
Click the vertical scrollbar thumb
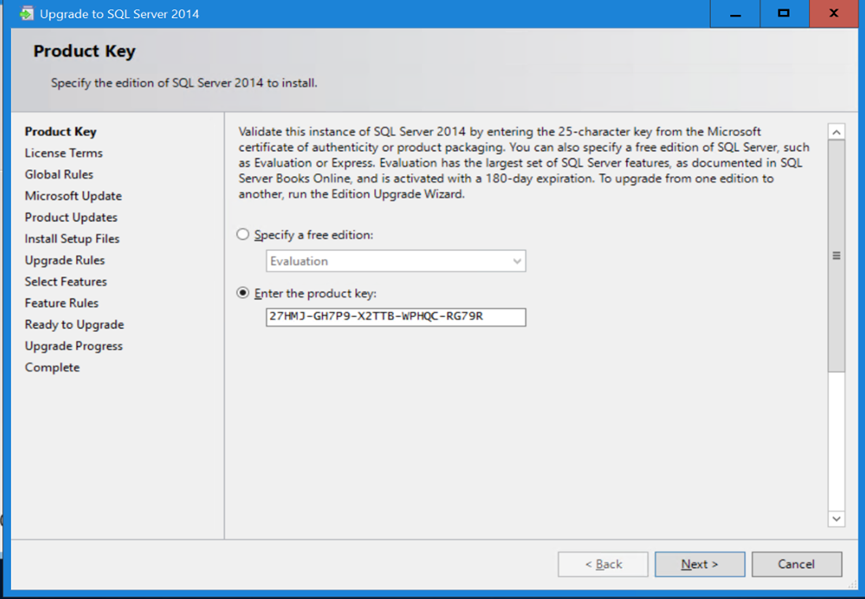pos(836,256)
